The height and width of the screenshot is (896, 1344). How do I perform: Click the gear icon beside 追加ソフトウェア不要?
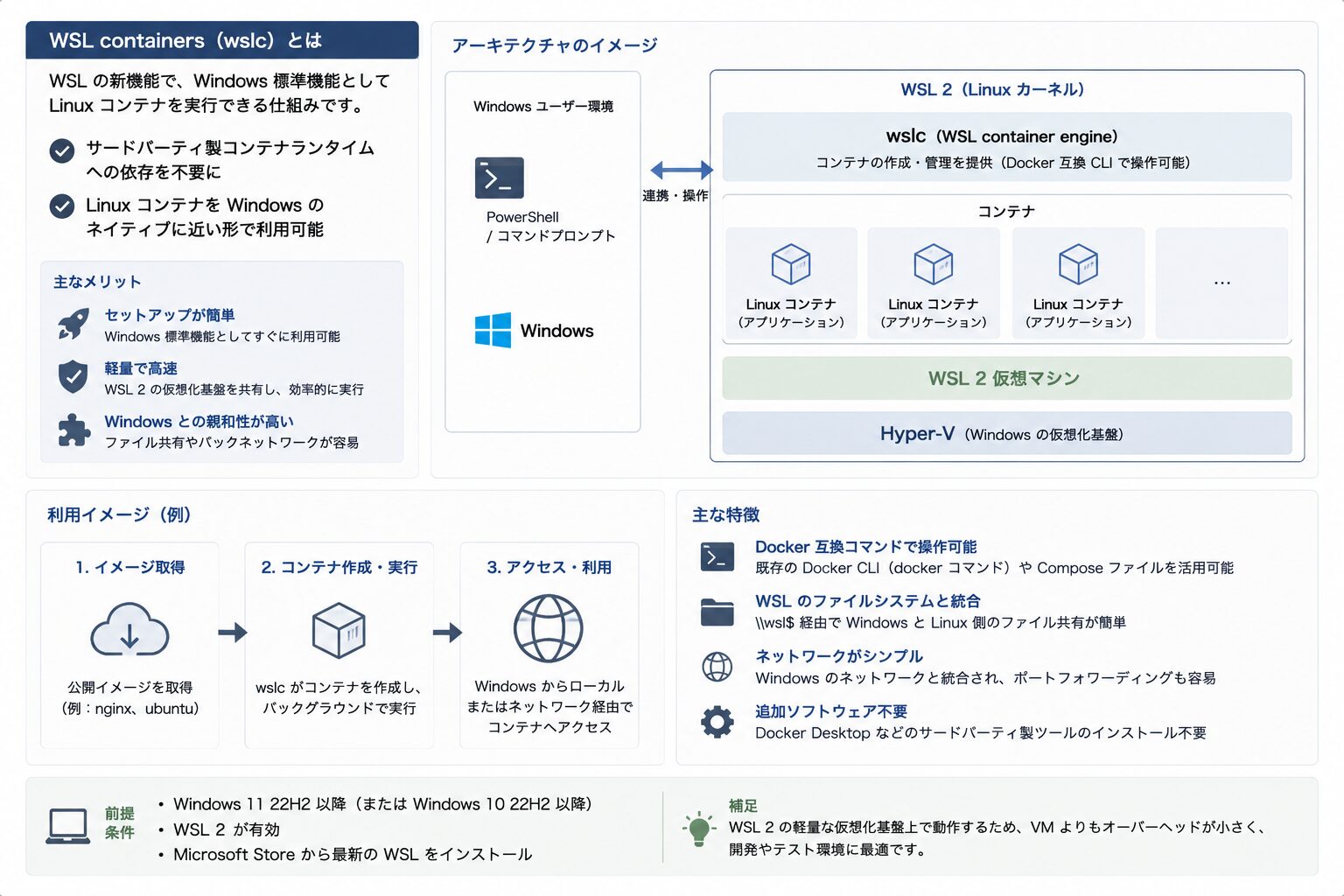tap(717, 722)
